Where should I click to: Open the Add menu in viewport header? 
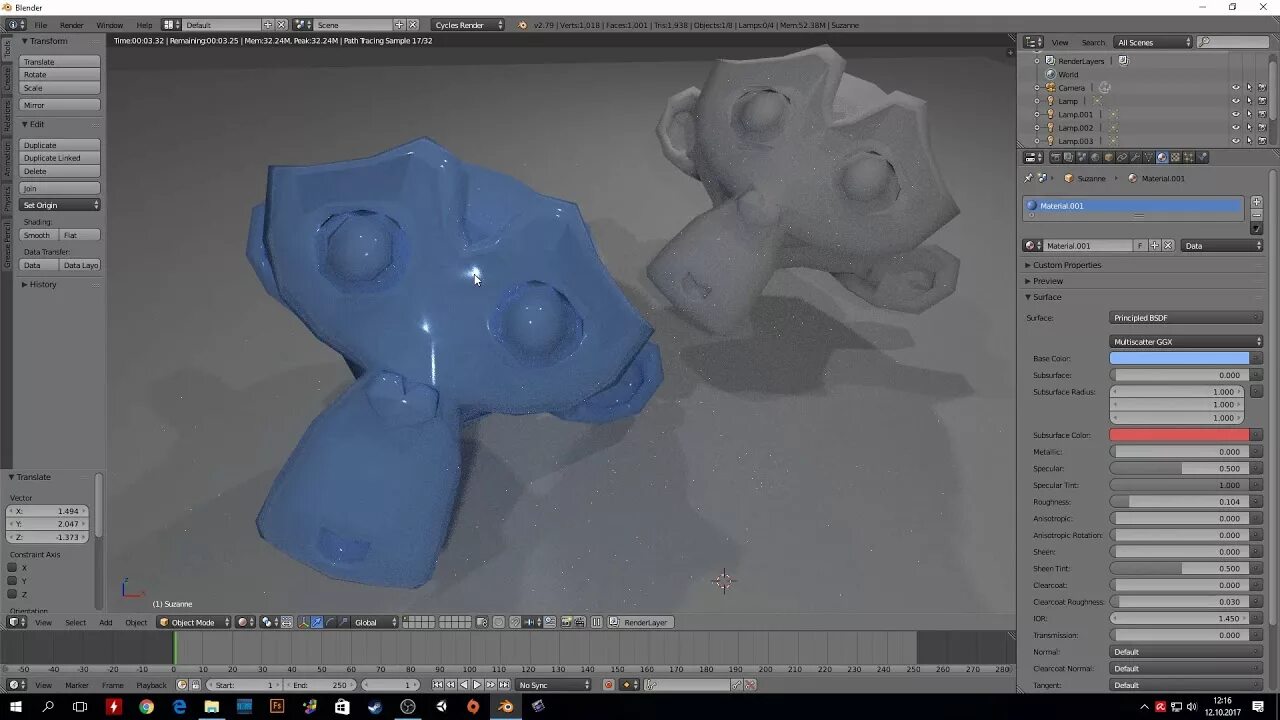click(106, 622)
